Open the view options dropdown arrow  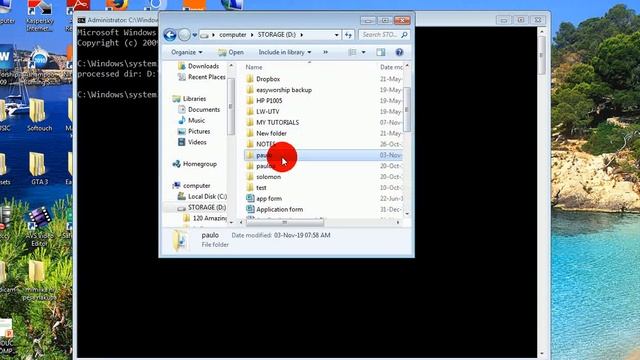363,52
